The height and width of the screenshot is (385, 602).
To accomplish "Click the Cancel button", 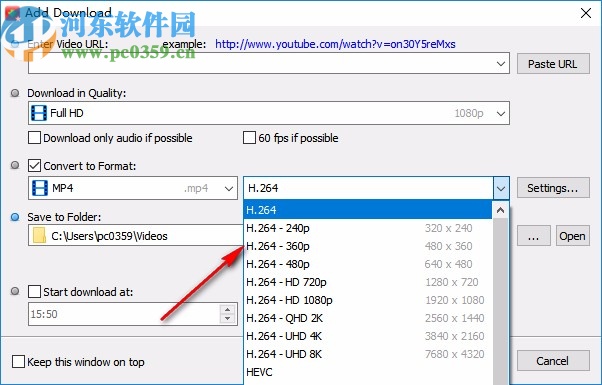I will pyautogui.click(x=553, y=361).
